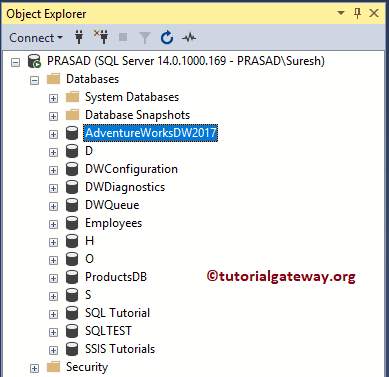Select the SSIS Tutorials label
The image size is (389, 377).
coord(120,349)
